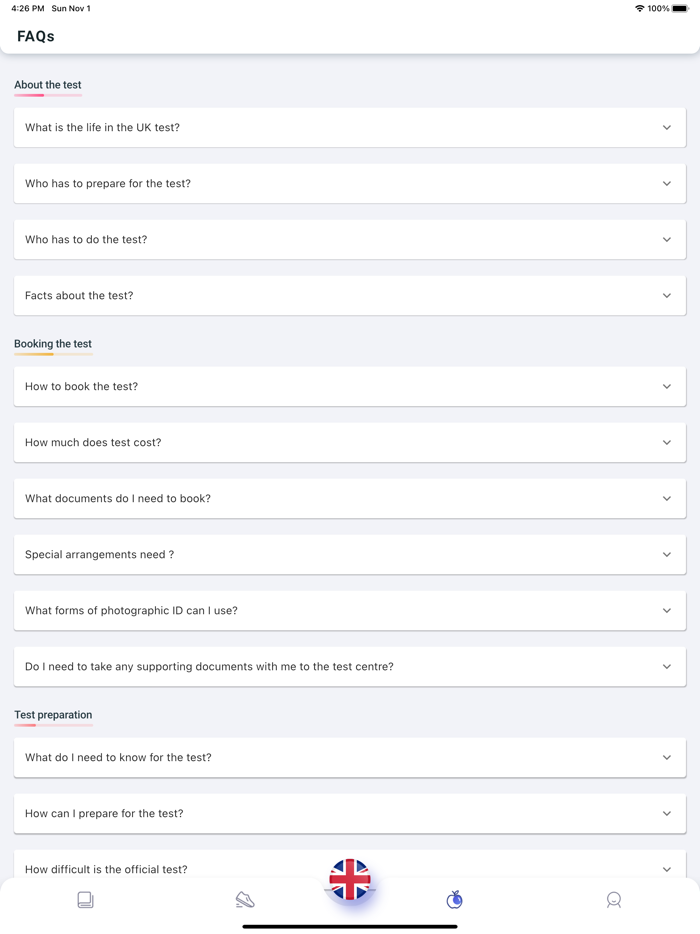This screenshot has height=934, width=700.
Task: Select the 'Booking the test' section header
Action: click(52, 343)
